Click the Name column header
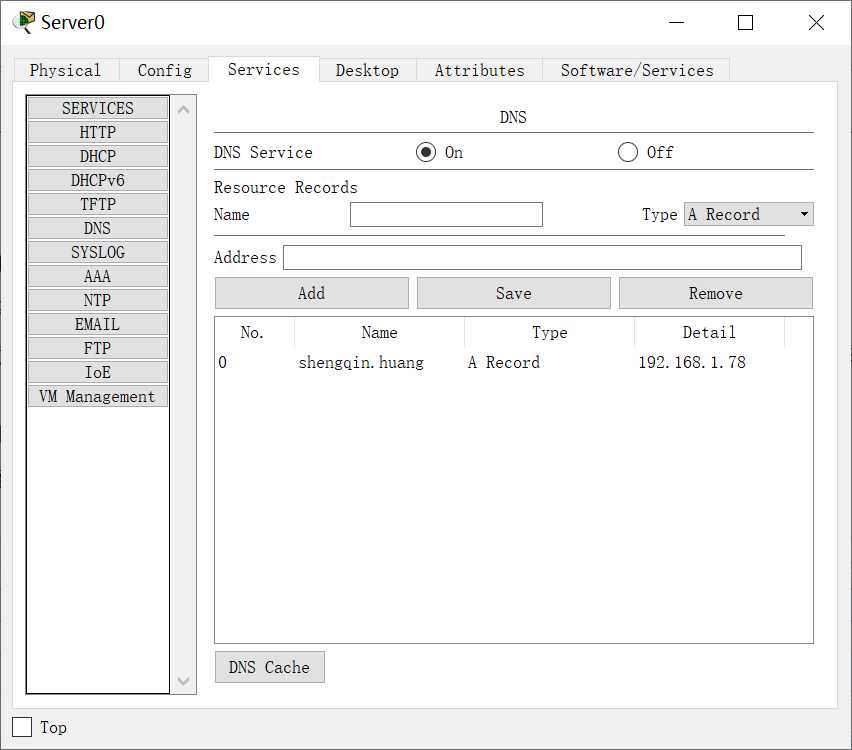This screenshot has width=852, height=750. 379,332
